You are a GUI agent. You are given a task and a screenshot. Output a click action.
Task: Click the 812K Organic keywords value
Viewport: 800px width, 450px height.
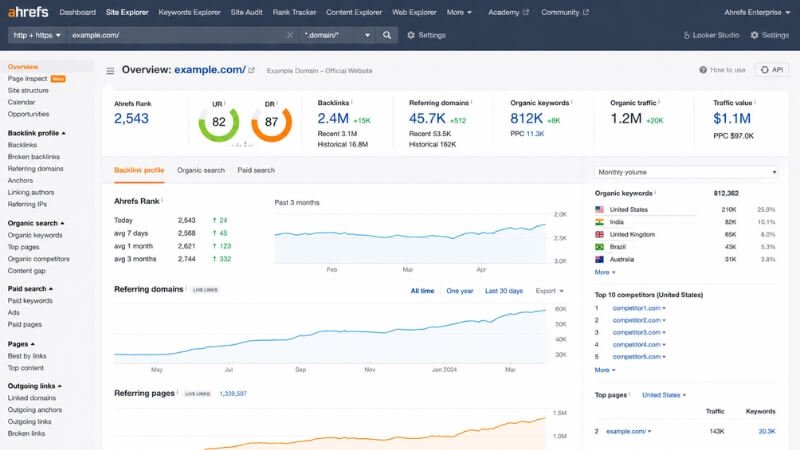point(527,118)
